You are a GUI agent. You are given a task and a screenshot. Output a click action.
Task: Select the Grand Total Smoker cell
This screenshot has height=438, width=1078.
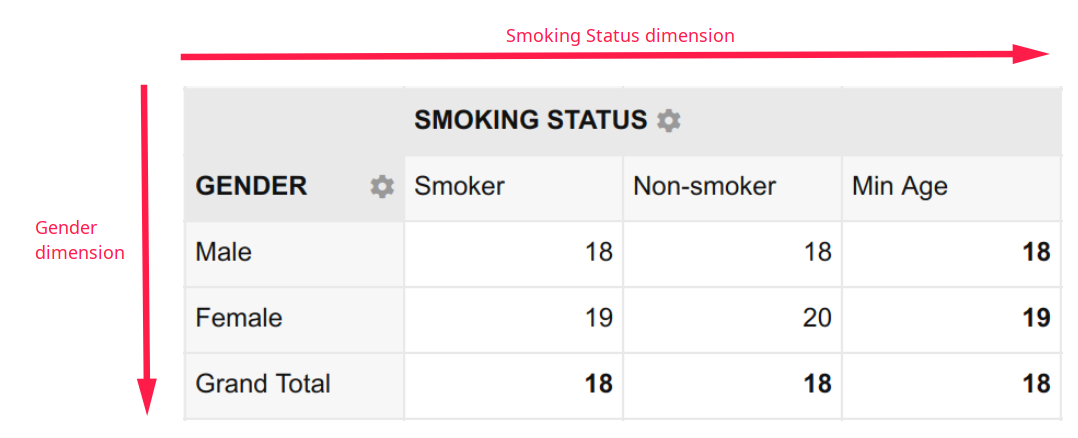[x=514, y=386]
